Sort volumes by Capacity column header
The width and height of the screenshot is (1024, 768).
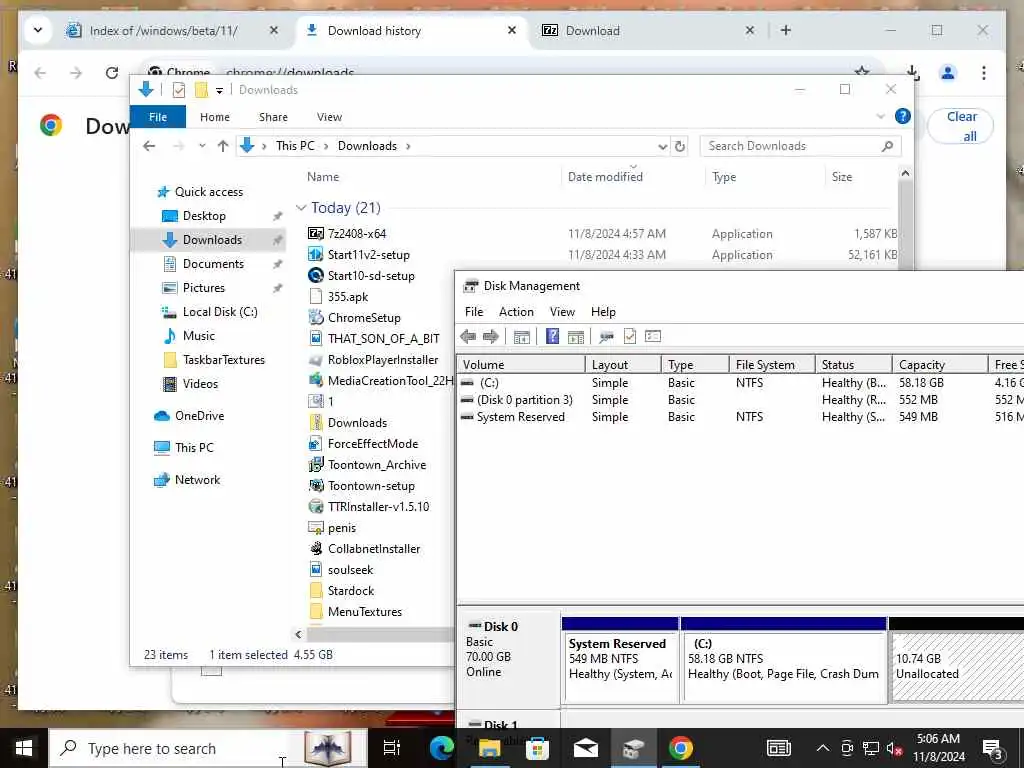click(x=940, y=364)
